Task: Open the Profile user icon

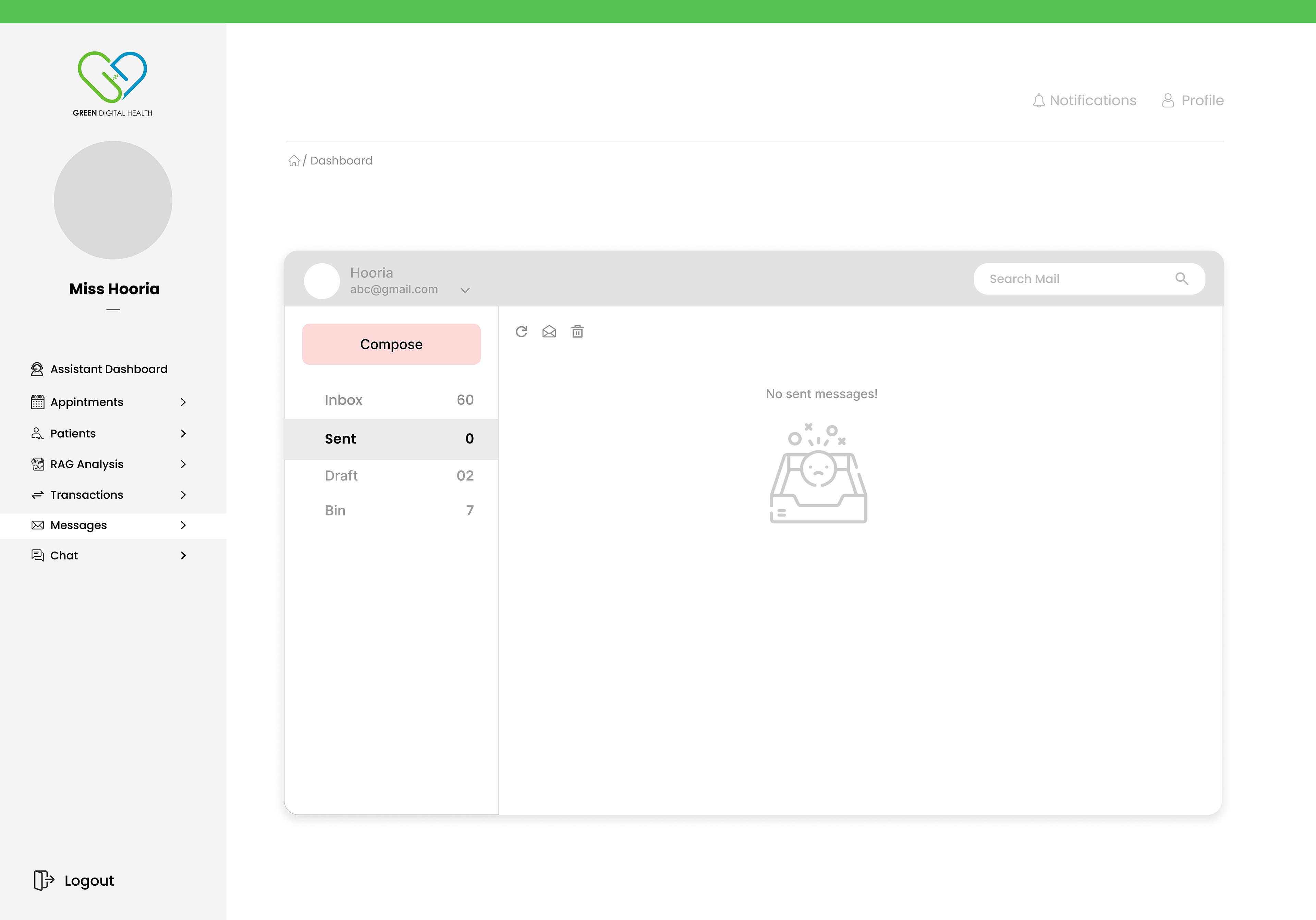Action: (x=1168, y=101)
